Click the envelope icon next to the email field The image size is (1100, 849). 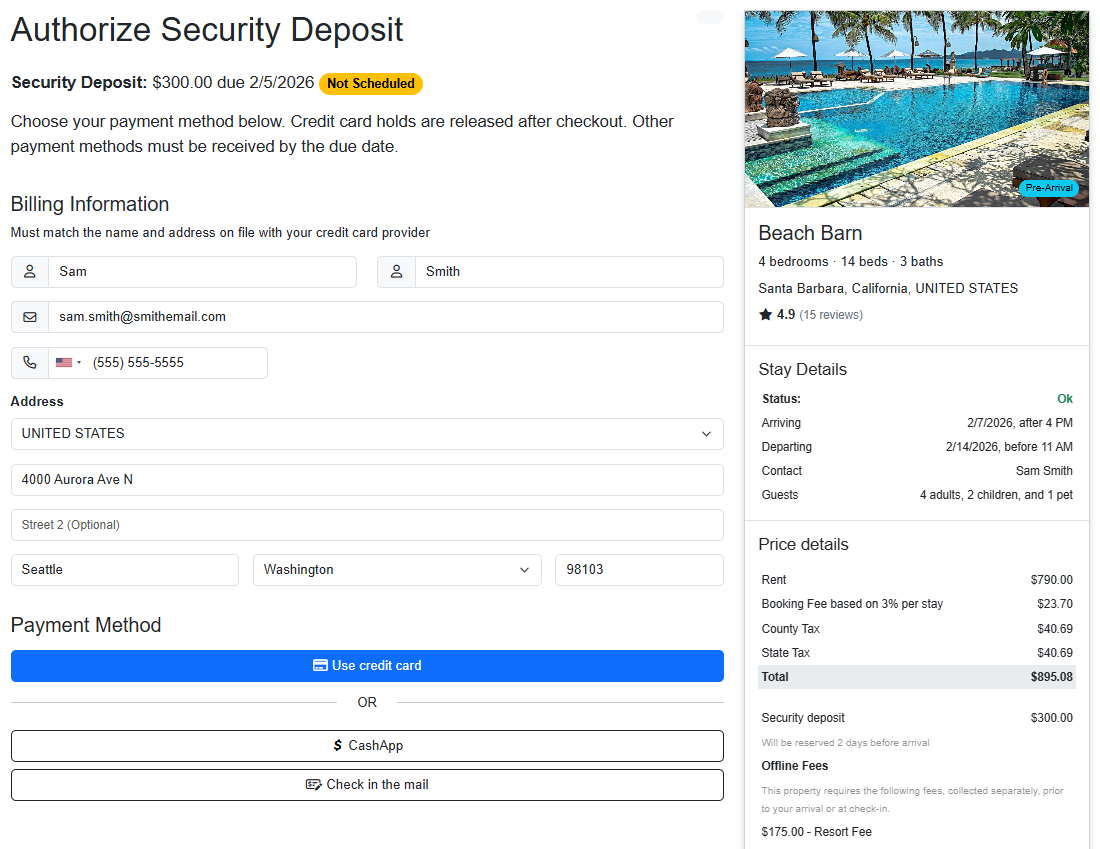tap(29, 317)
